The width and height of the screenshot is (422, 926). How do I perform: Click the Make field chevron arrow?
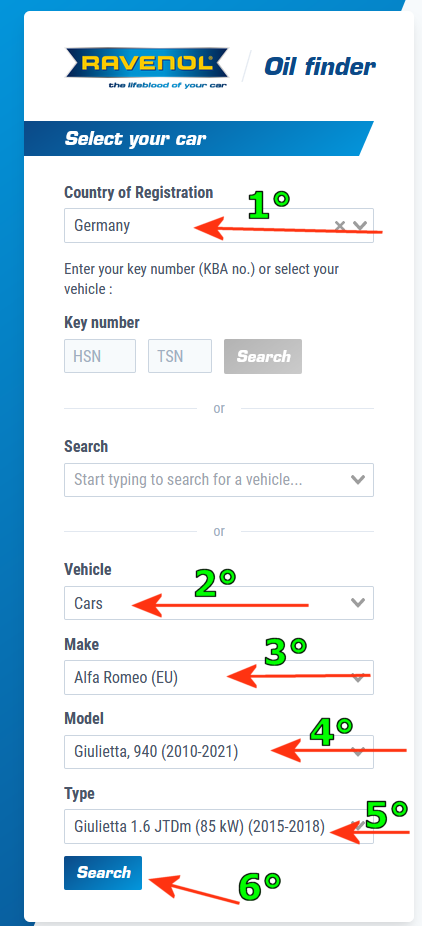[358, 677]
